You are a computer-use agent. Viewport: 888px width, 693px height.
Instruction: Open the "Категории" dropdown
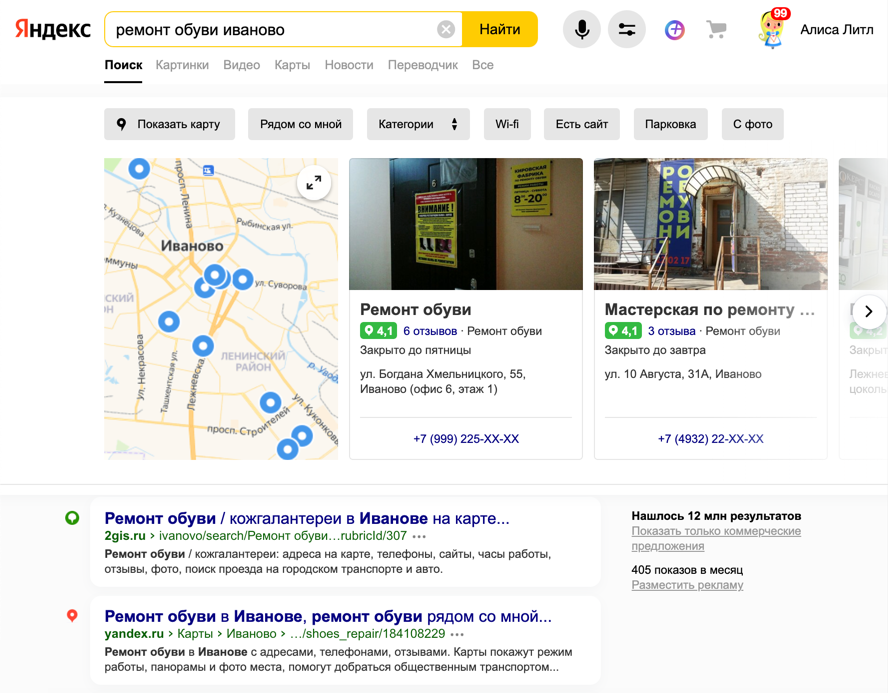click(x=417, y=124)
